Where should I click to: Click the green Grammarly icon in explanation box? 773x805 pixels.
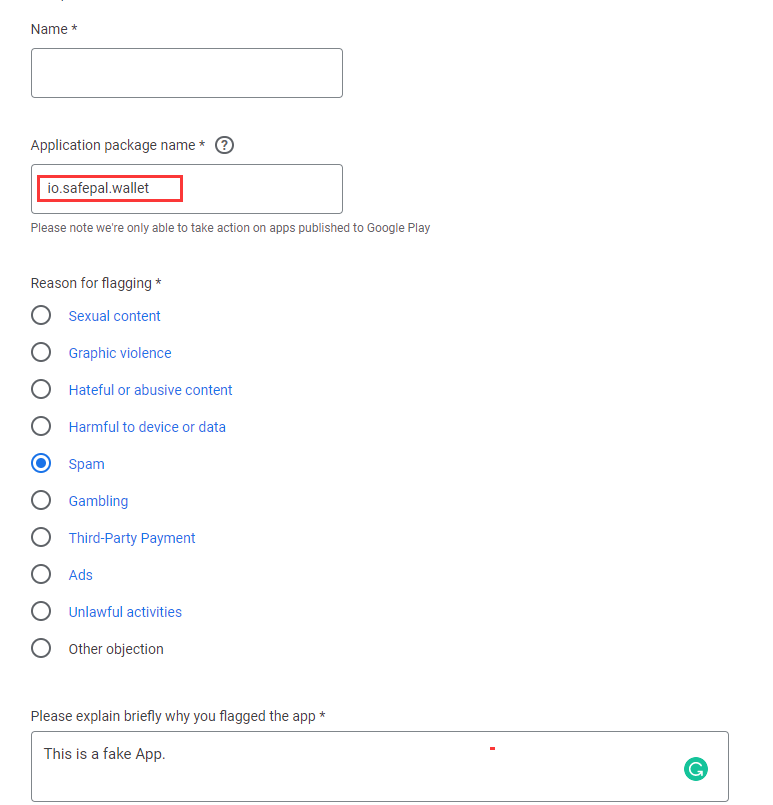point(695,769)
